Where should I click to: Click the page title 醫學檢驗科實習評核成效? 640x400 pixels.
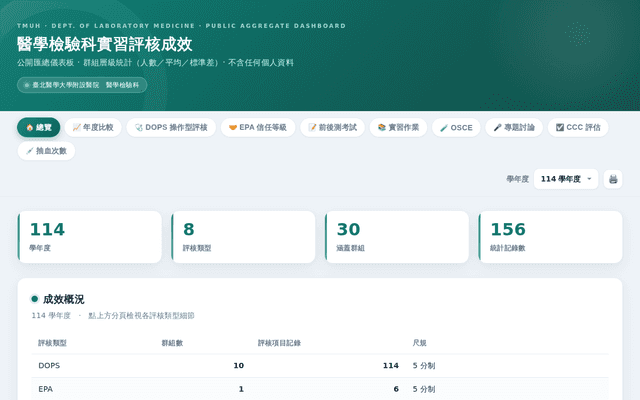(x=104, y=44)
